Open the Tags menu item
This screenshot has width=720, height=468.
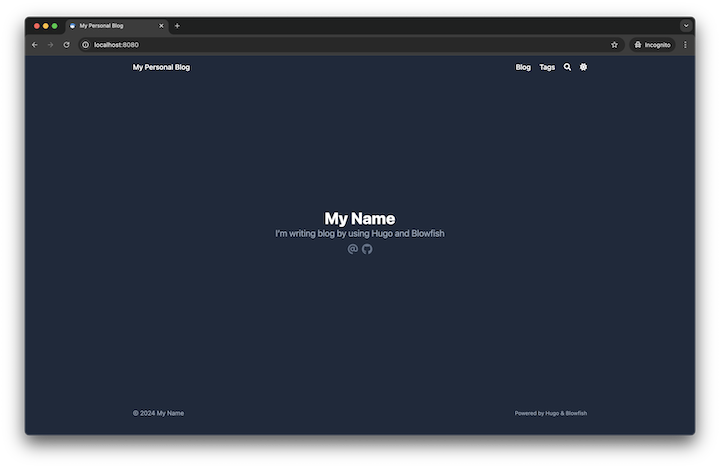(547, 67)
